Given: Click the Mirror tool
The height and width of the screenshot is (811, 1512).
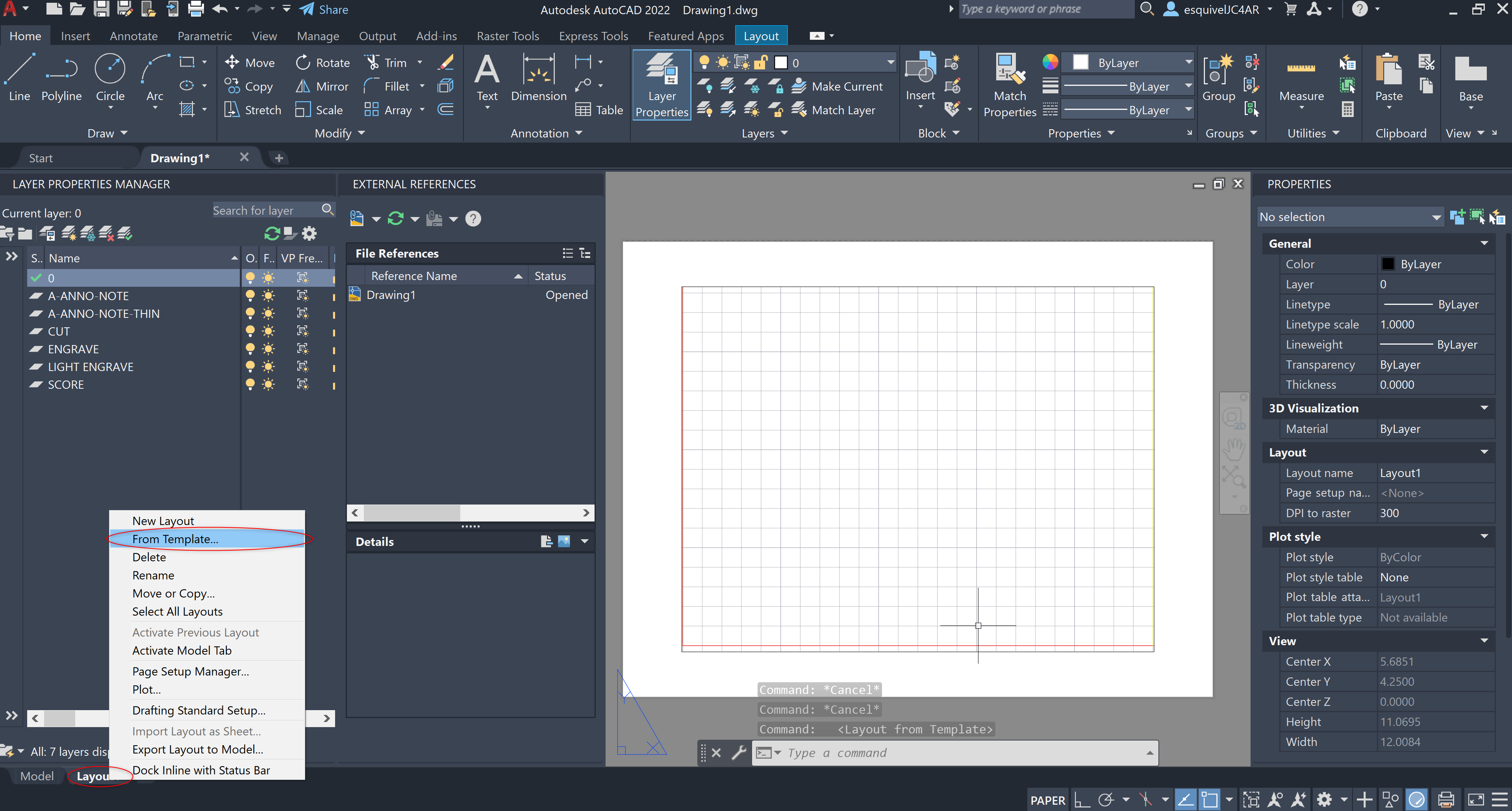Looking at the screenshot, I should click(322, 86).
